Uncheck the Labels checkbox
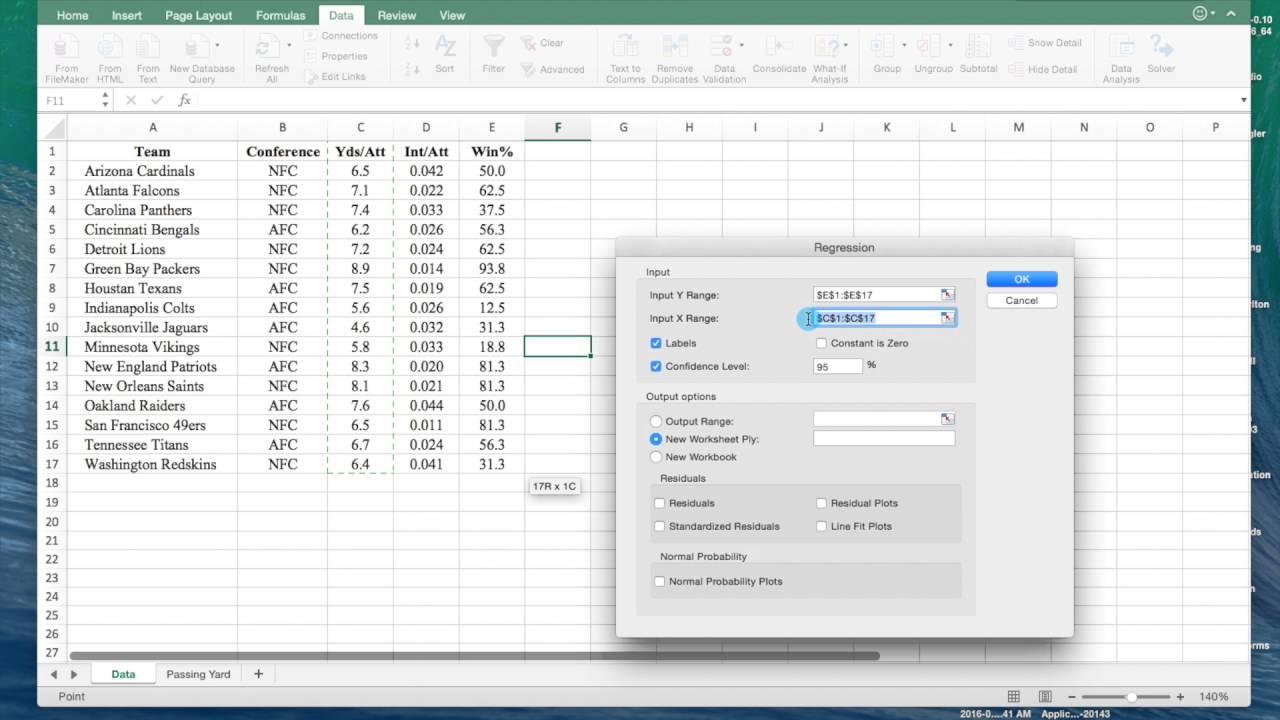Viewport: 1280px width, 720px height. pos(656,343)
